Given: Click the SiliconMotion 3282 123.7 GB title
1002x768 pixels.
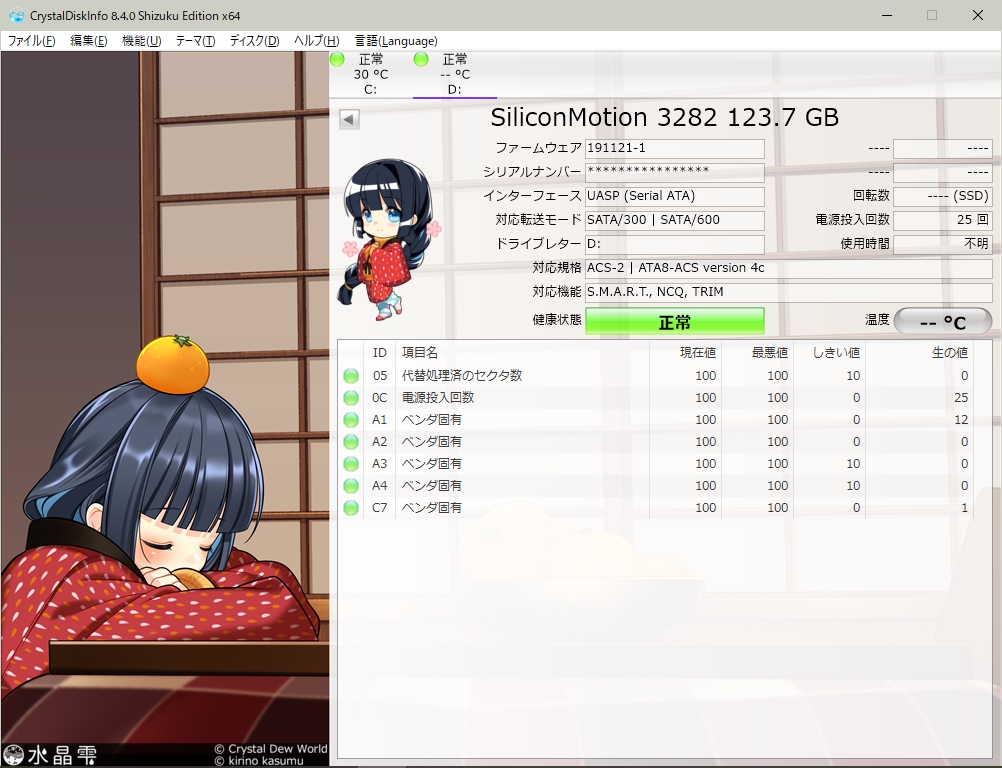Looking at the screenshot, I should 665,118.
